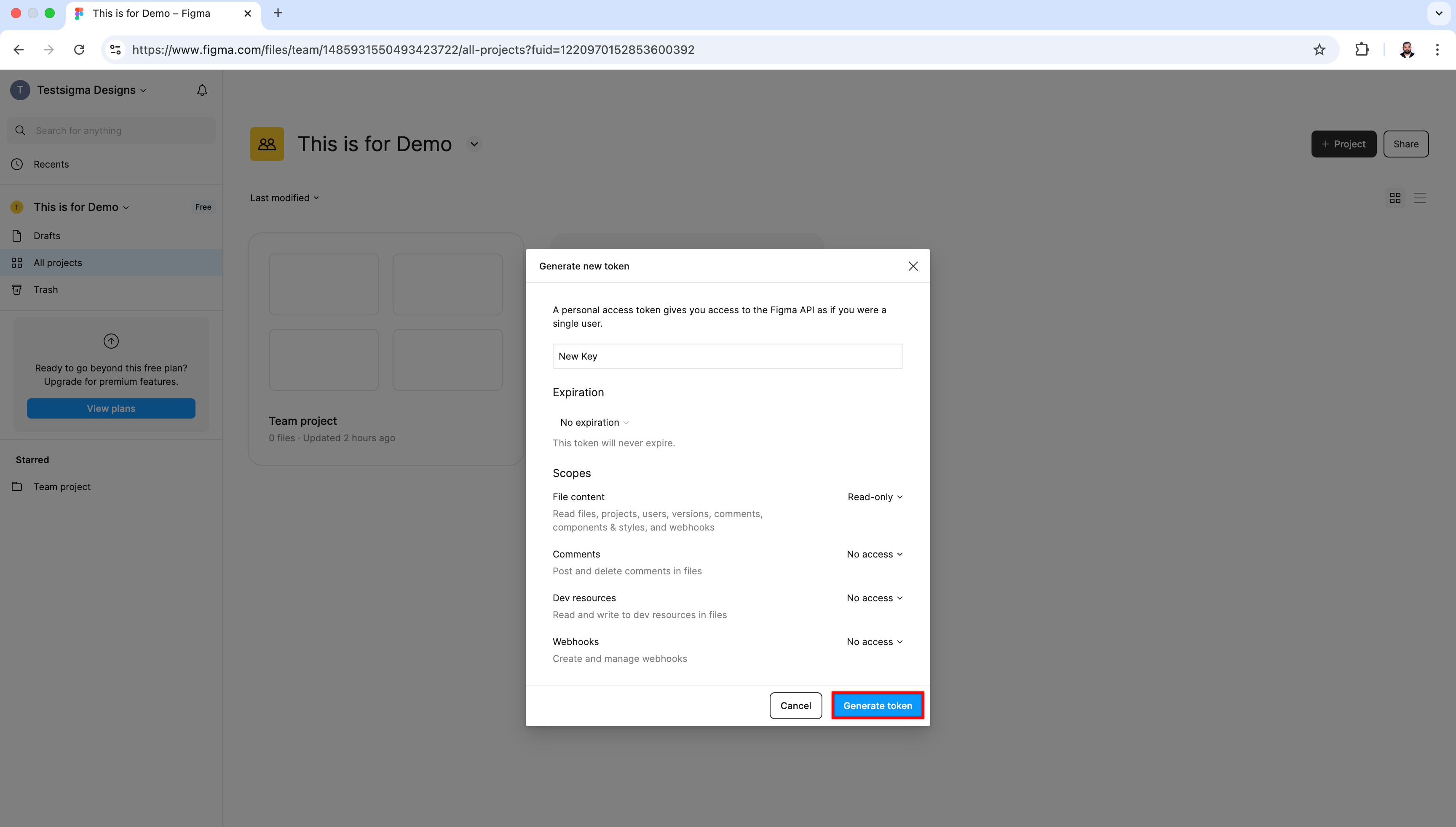Viewport: 1456px width, 827px height.
Task: Open Drafts in sidebar
Action: (47, 236)
